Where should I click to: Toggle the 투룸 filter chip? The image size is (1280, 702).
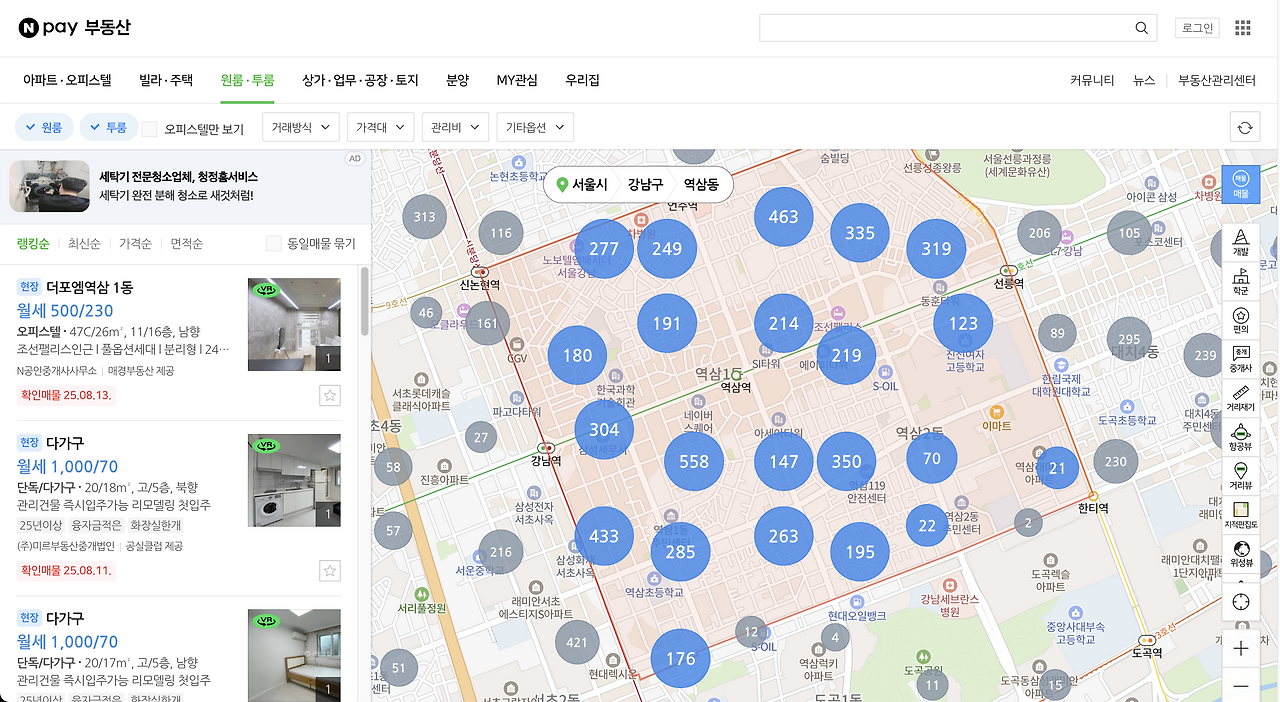pos(109,127)
